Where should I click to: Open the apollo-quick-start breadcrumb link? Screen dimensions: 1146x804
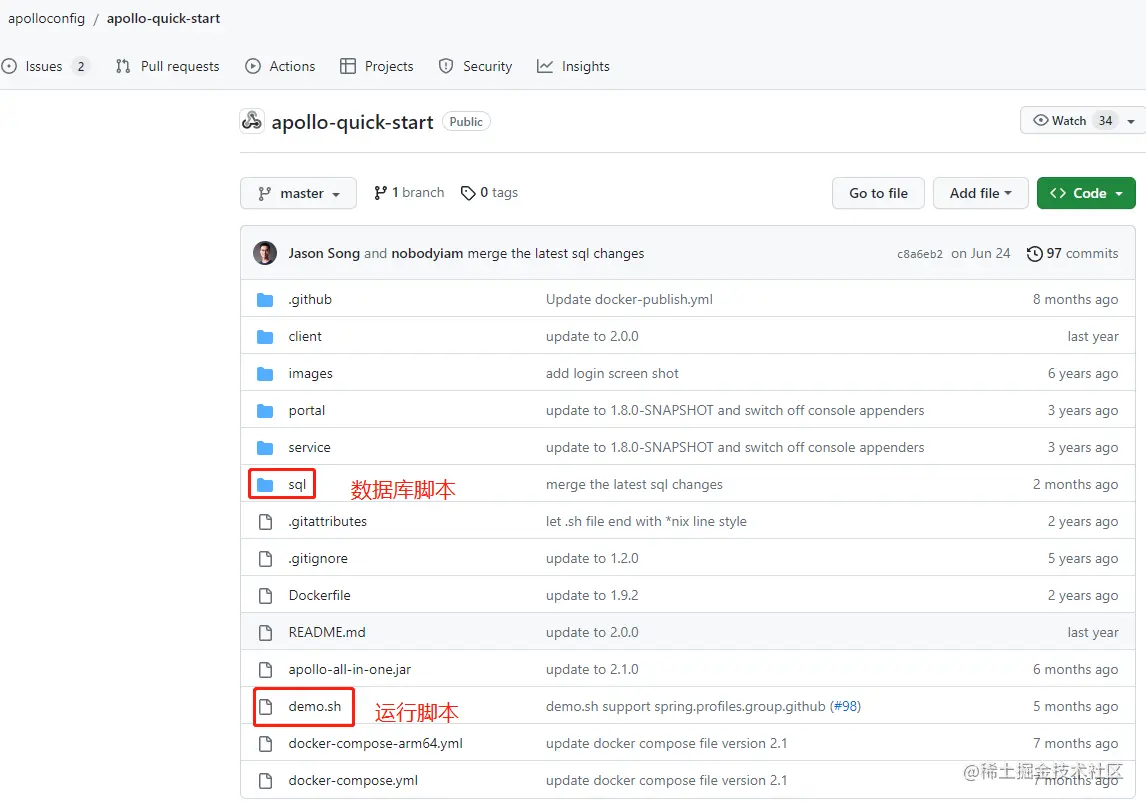163,18
